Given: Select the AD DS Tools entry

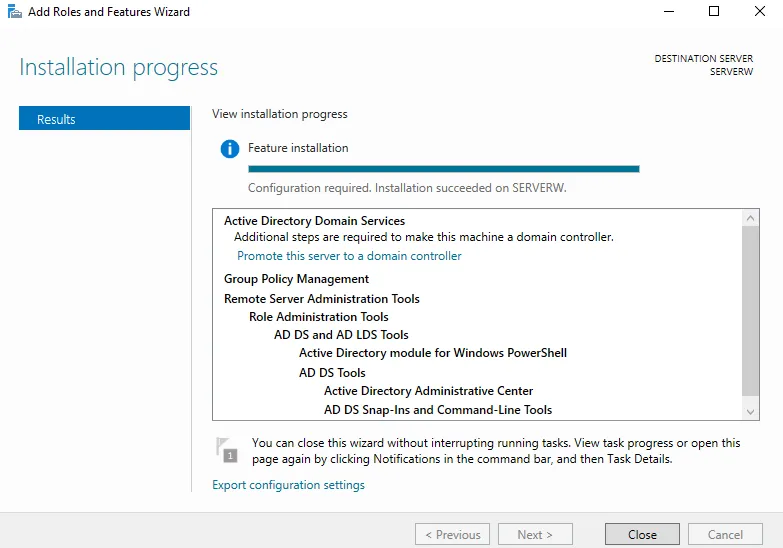Looking at the screenshot, I should [332, 373].
